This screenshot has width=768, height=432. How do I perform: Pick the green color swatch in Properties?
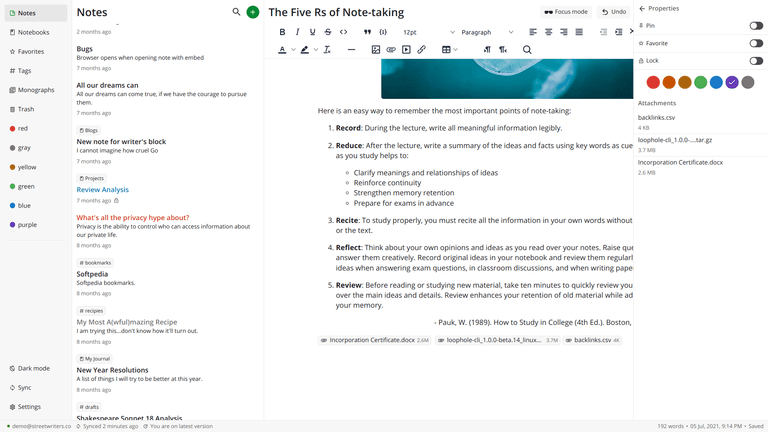pos(700,82)
